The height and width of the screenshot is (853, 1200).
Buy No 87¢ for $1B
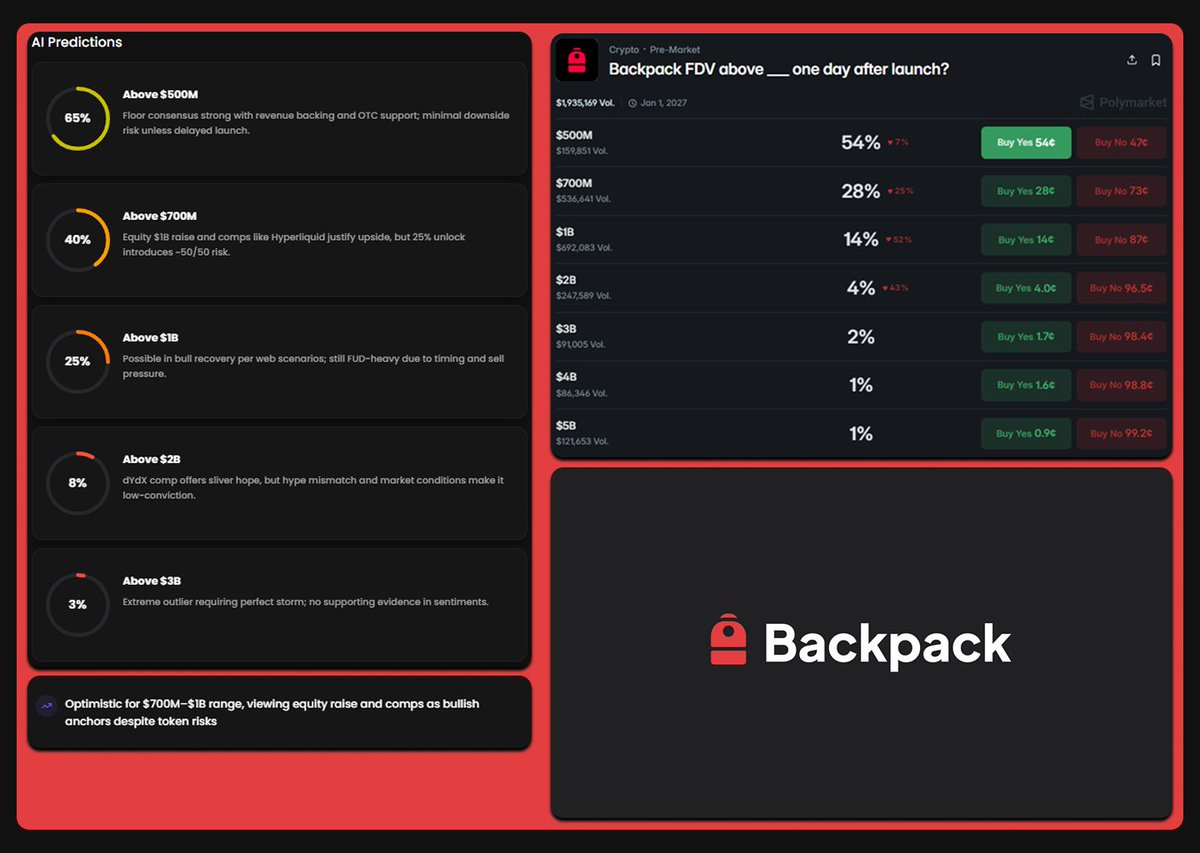tap(1121, 240)
